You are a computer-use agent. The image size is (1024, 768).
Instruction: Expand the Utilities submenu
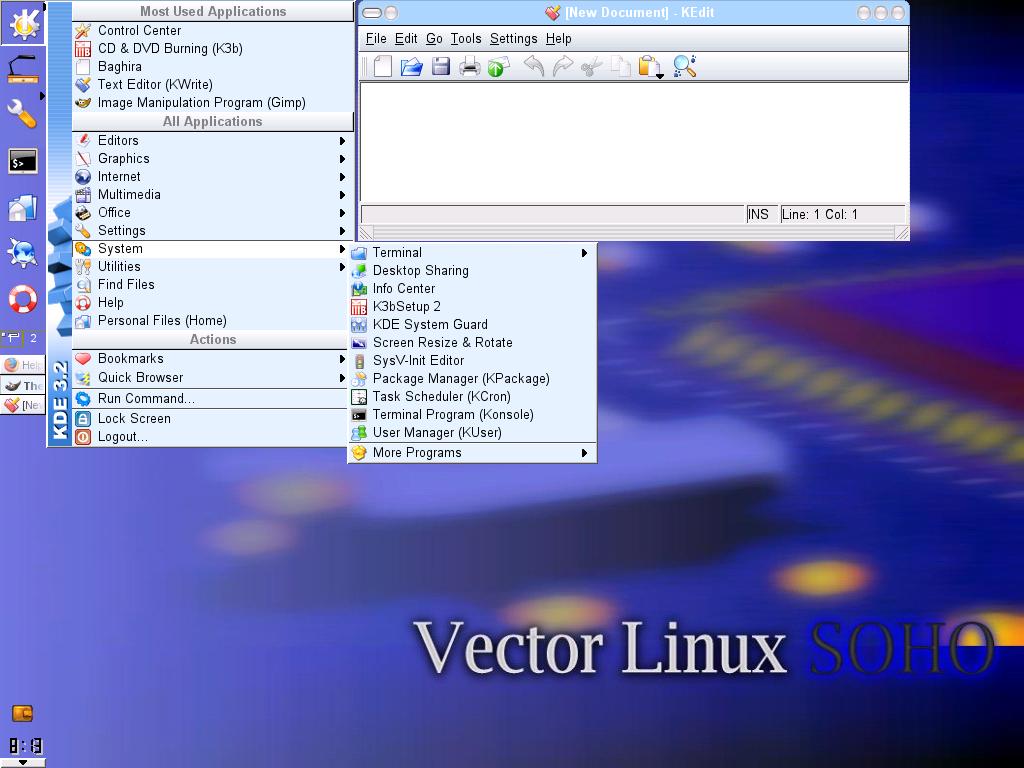pos(210,266)
